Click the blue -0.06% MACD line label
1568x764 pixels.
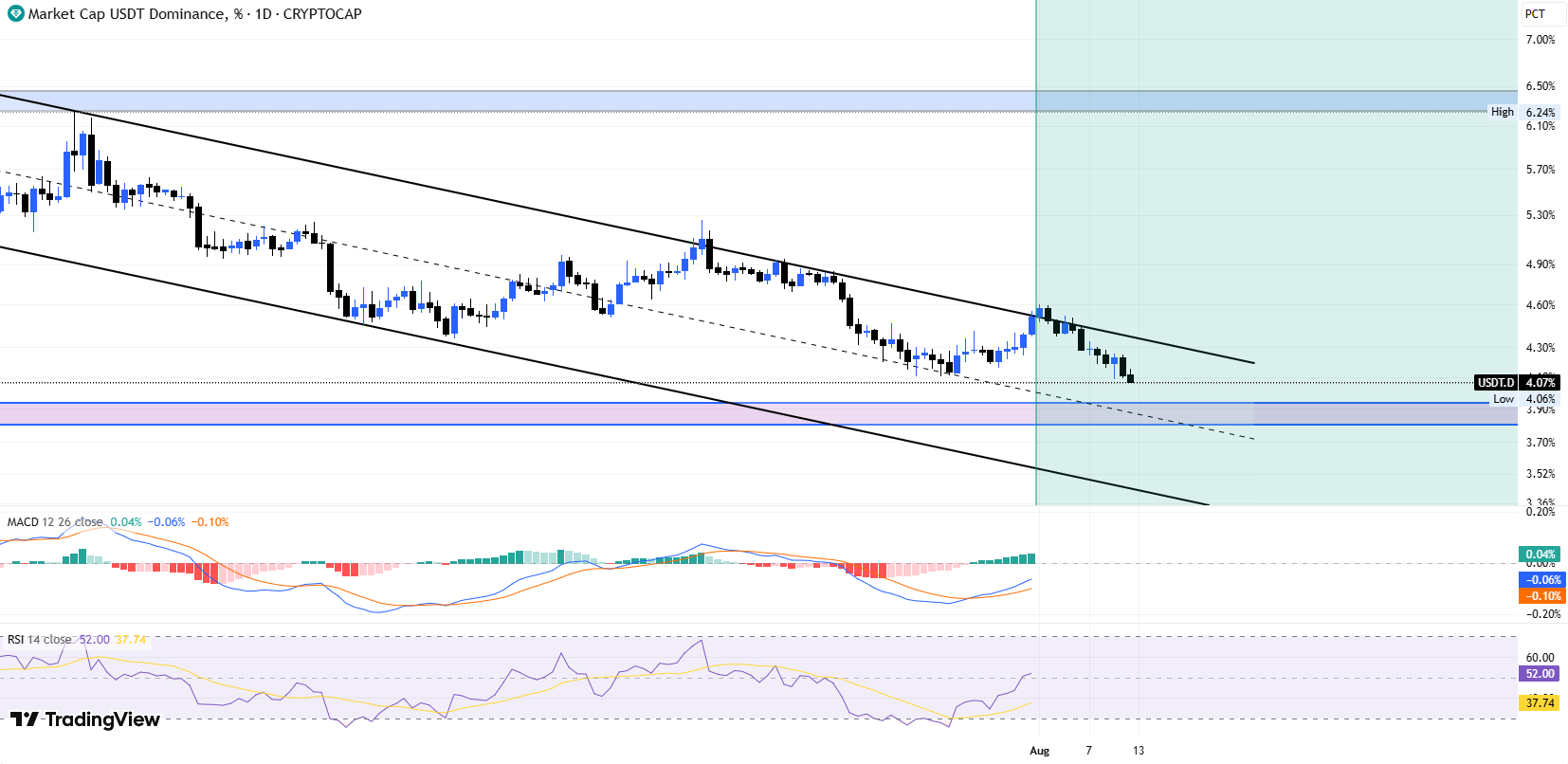pos(1541,580)
